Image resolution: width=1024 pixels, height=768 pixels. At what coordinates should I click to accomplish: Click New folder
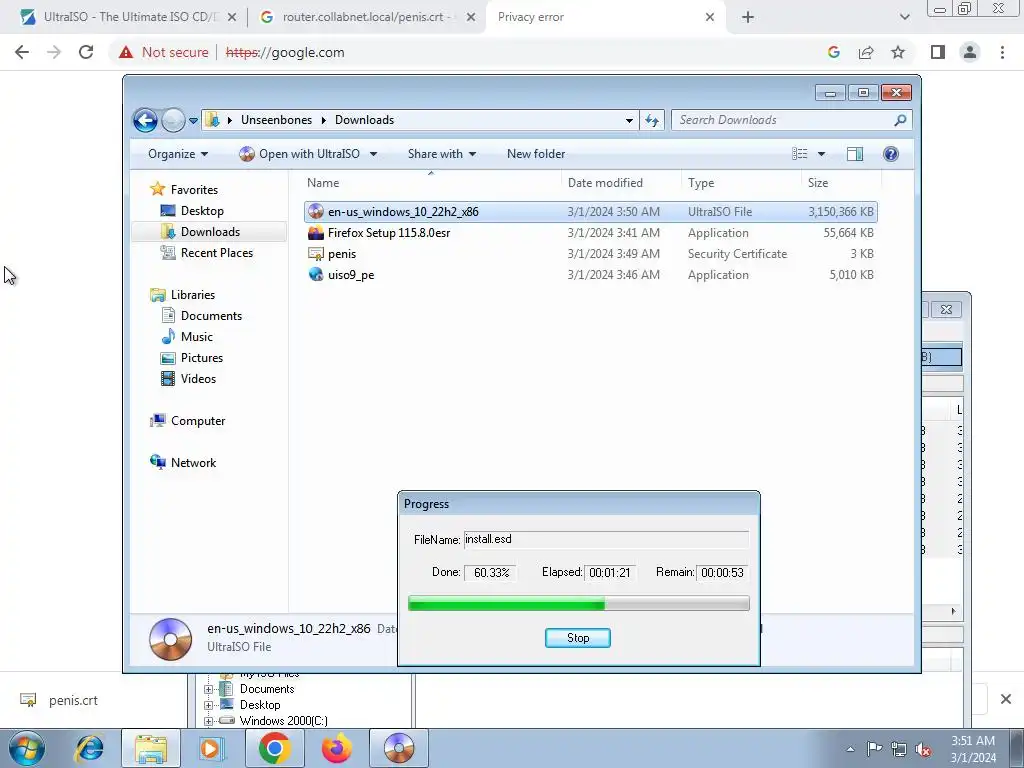pos(536,154)
